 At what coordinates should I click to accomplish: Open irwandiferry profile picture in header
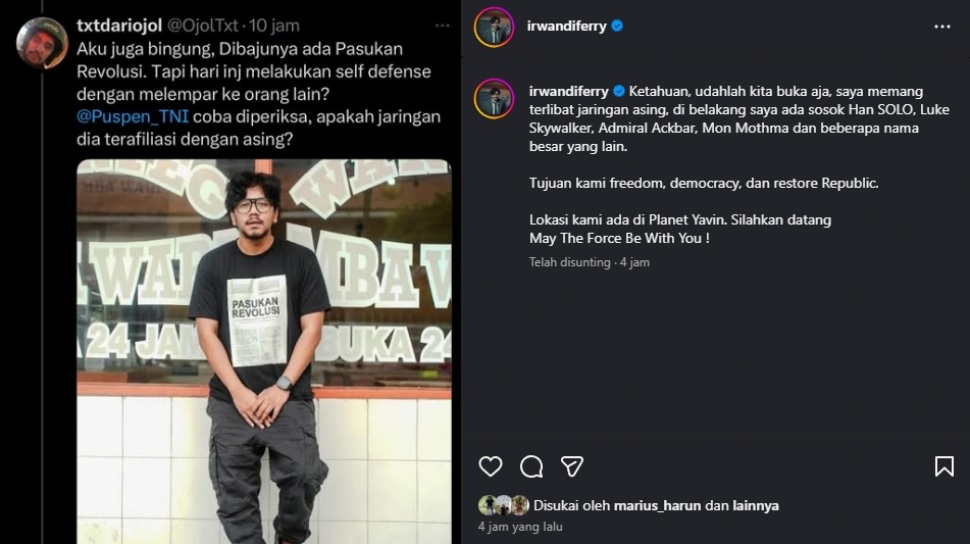[494, 27]
